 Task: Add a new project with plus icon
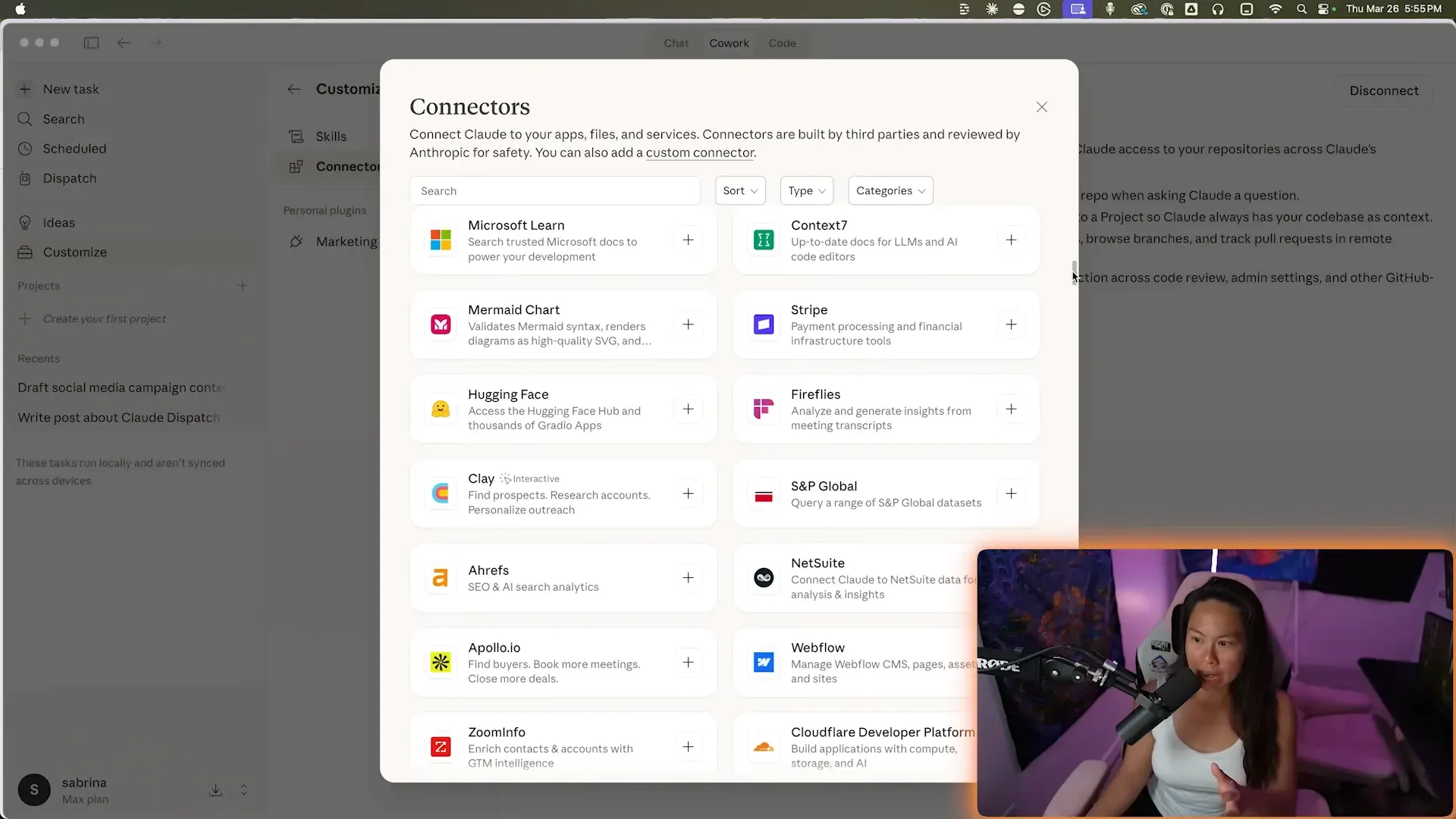[243, 286]
